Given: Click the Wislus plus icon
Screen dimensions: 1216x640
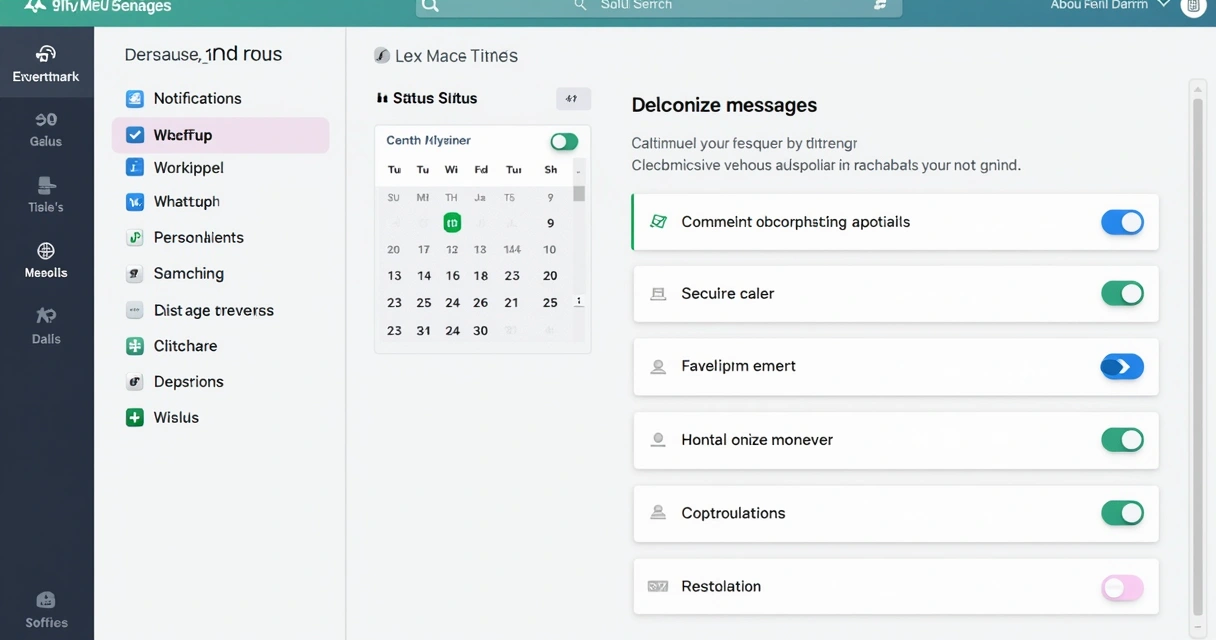Looking at the screenshot, I should (135, 418).
